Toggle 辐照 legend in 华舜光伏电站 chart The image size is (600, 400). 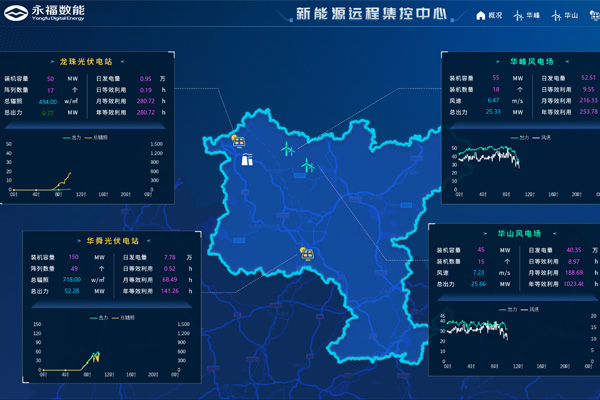[115, 318]
